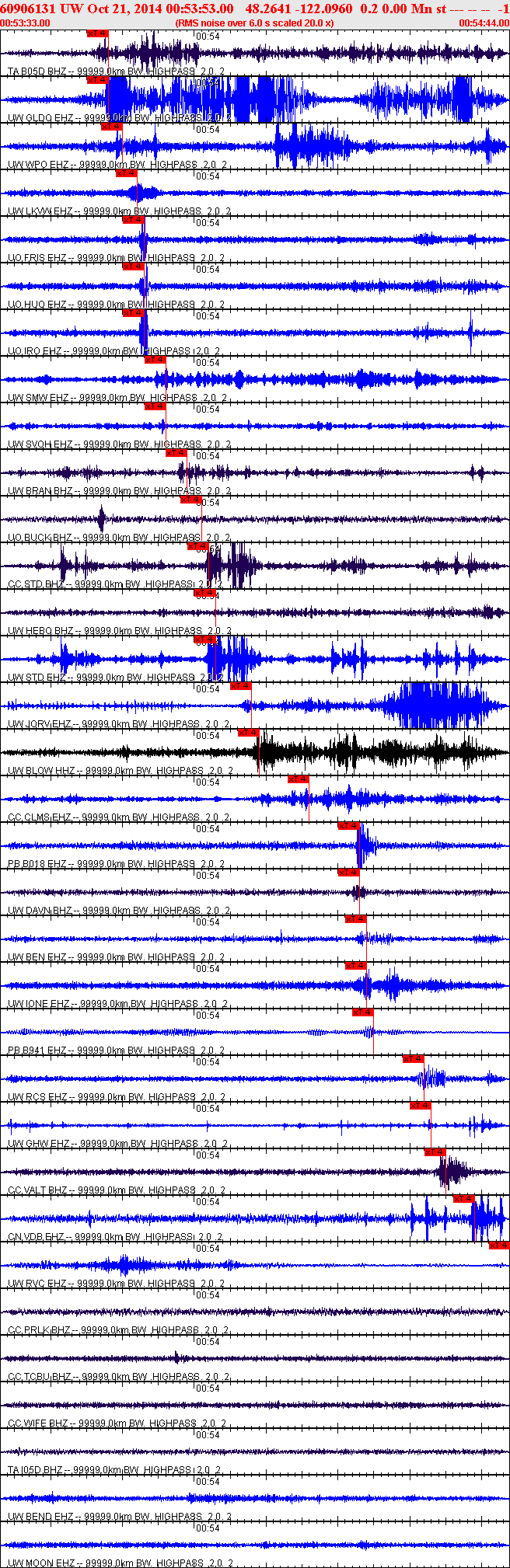Click the CC WIFE BHZ station label
This screenshot has height=1568, width=510.
[117, 1423]
